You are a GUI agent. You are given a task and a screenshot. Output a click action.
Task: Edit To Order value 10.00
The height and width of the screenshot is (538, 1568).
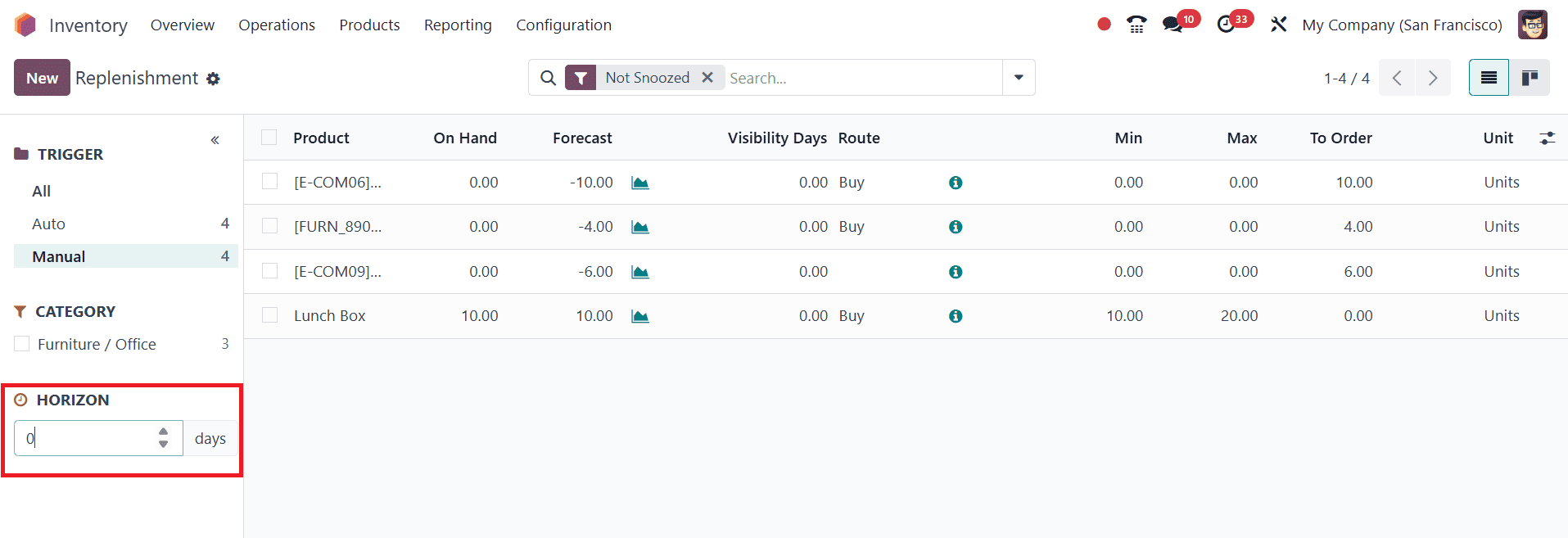1354,183
